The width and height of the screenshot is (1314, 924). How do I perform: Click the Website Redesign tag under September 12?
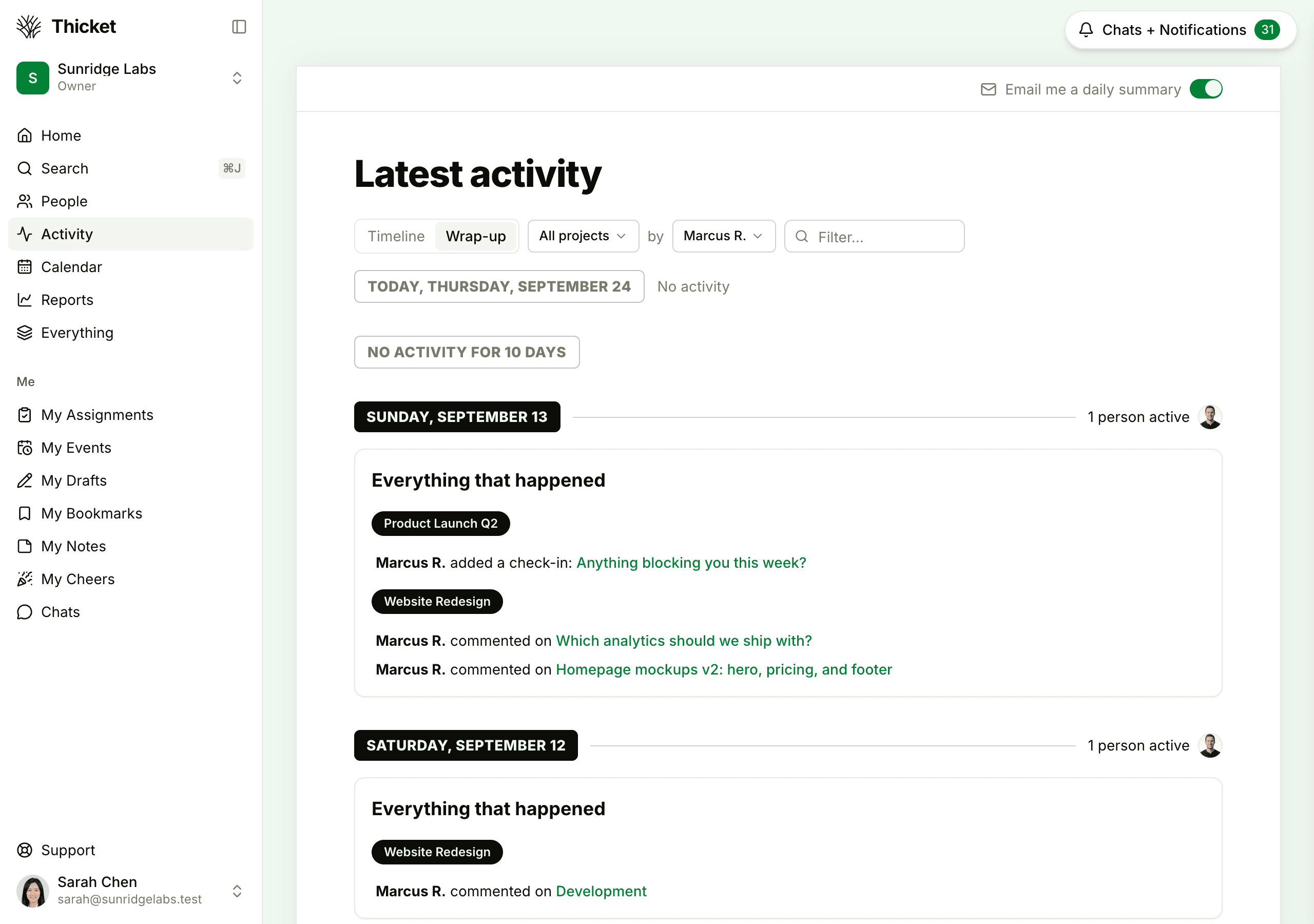[437, 852]
